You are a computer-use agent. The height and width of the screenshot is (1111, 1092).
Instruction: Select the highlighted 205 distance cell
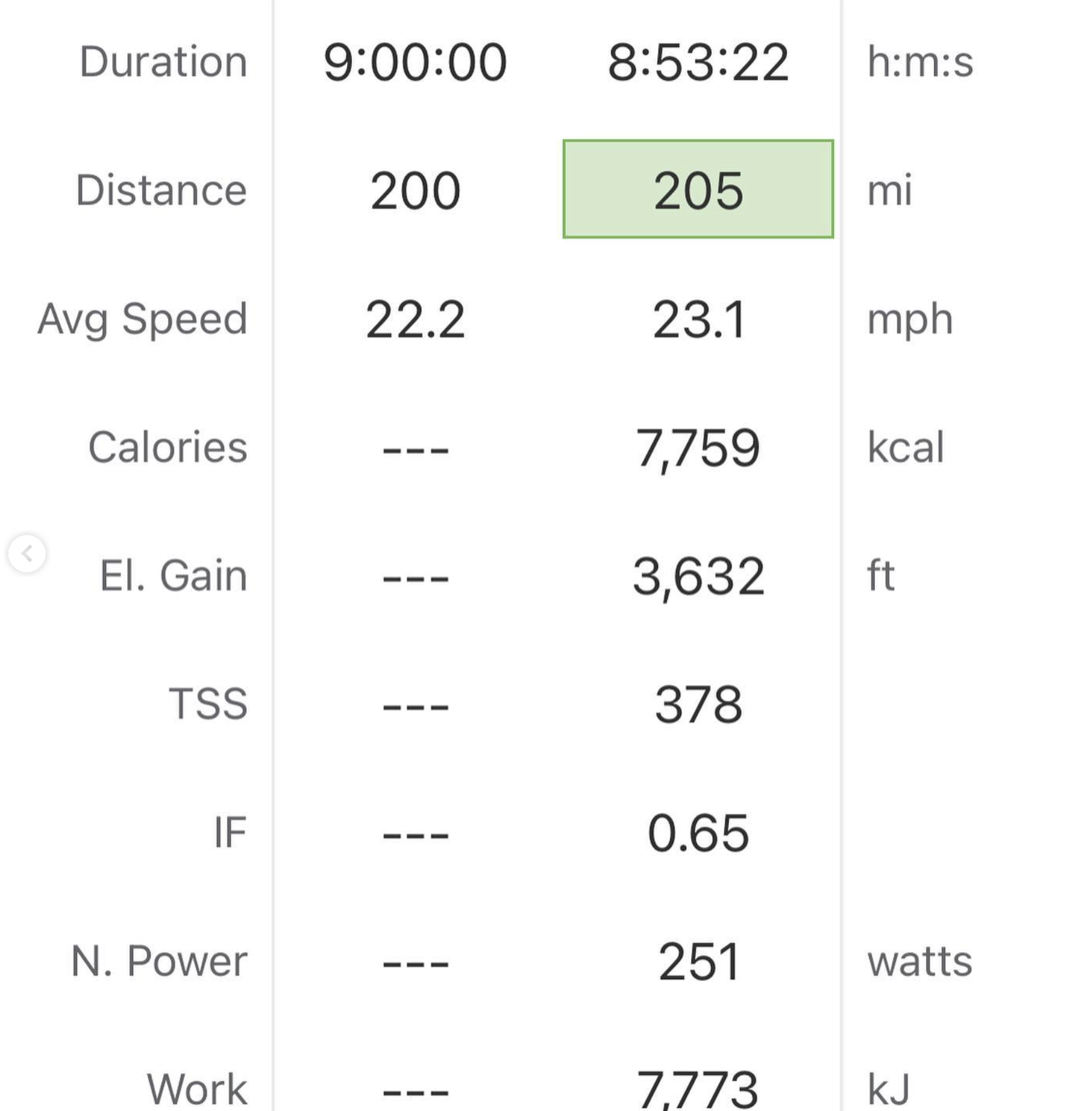pyautogui.click(x=698, y=189)
